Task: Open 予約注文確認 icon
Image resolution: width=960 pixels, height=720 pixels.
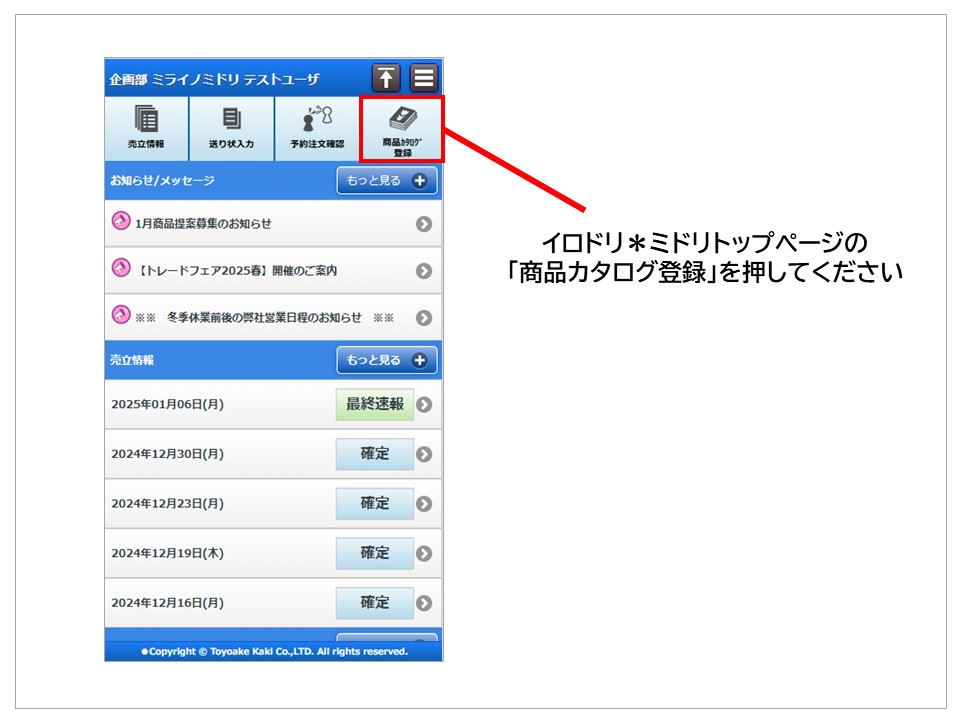Action: 316,129
